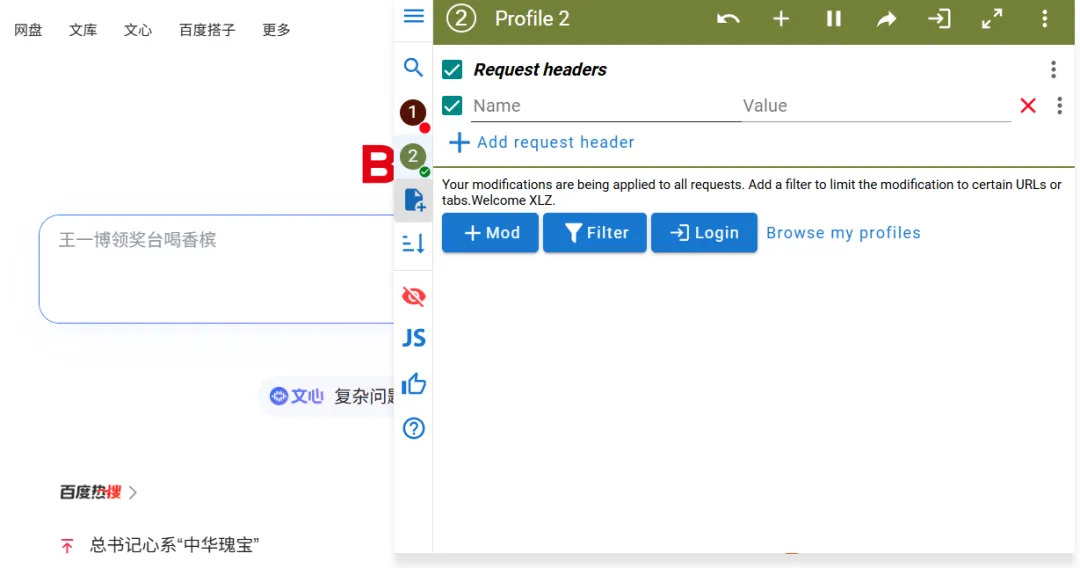
Task: Uncheck the Request headers section checkbox
Action: click(452, 70)
